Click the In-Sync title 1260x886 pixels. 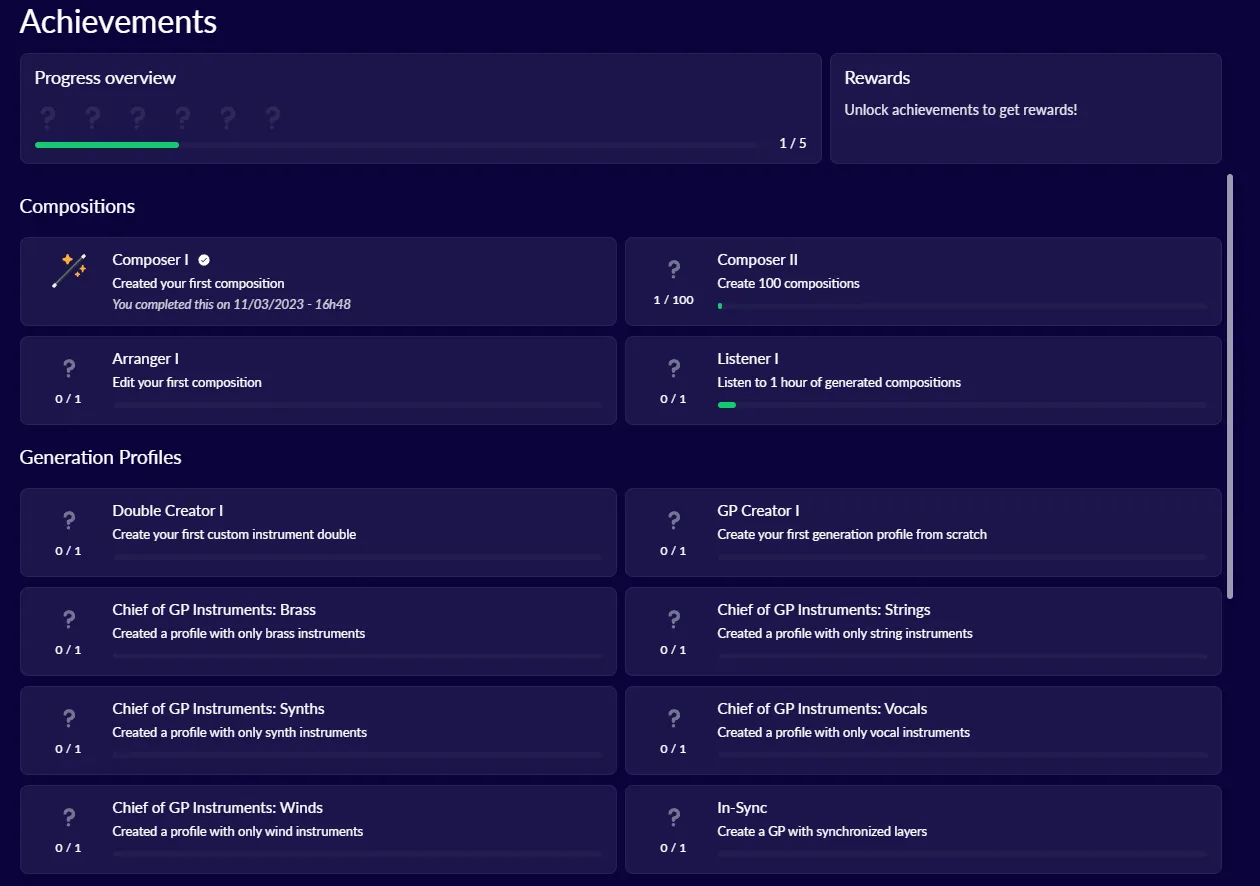click(x=742, y=808)
